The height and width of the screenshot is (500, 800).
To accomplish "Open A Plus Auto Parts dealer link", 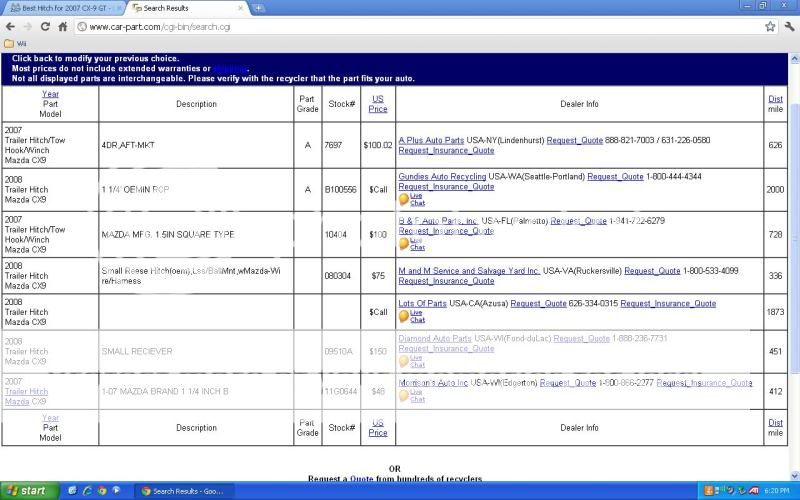I will [x=431, y=140].
